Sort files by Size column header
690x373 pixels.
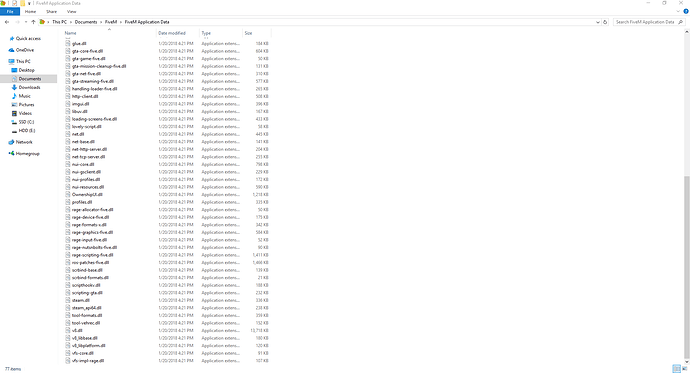coord(249,33)
